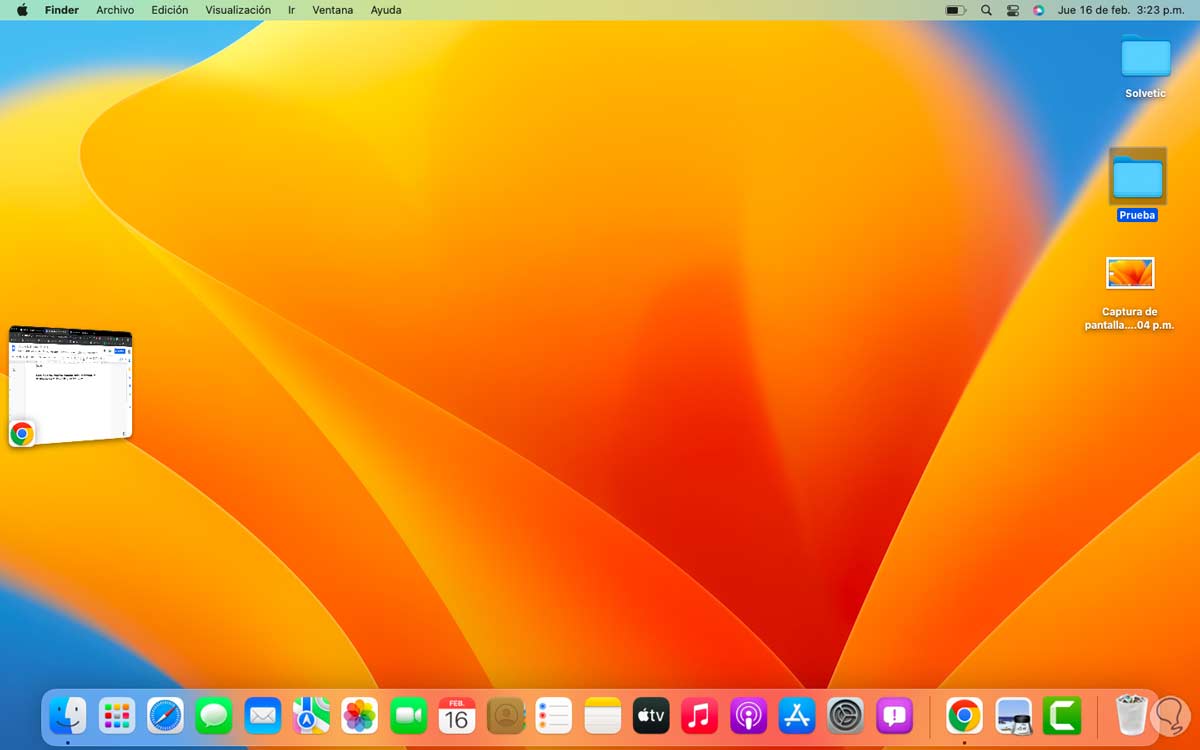The width and height of the screenshot is (1200, 750).
Task: Open Maps app in the Dock
Action: tap(311, 716)
